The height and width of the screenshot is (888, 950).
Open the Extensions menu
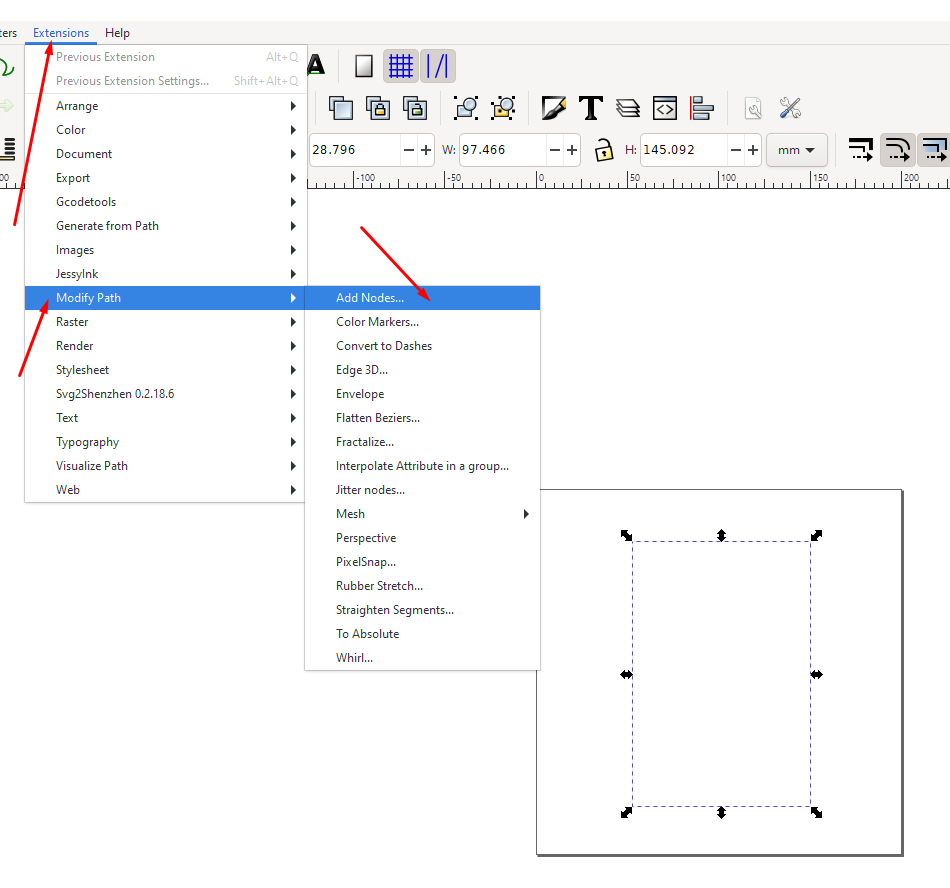[x=61, y=33]
